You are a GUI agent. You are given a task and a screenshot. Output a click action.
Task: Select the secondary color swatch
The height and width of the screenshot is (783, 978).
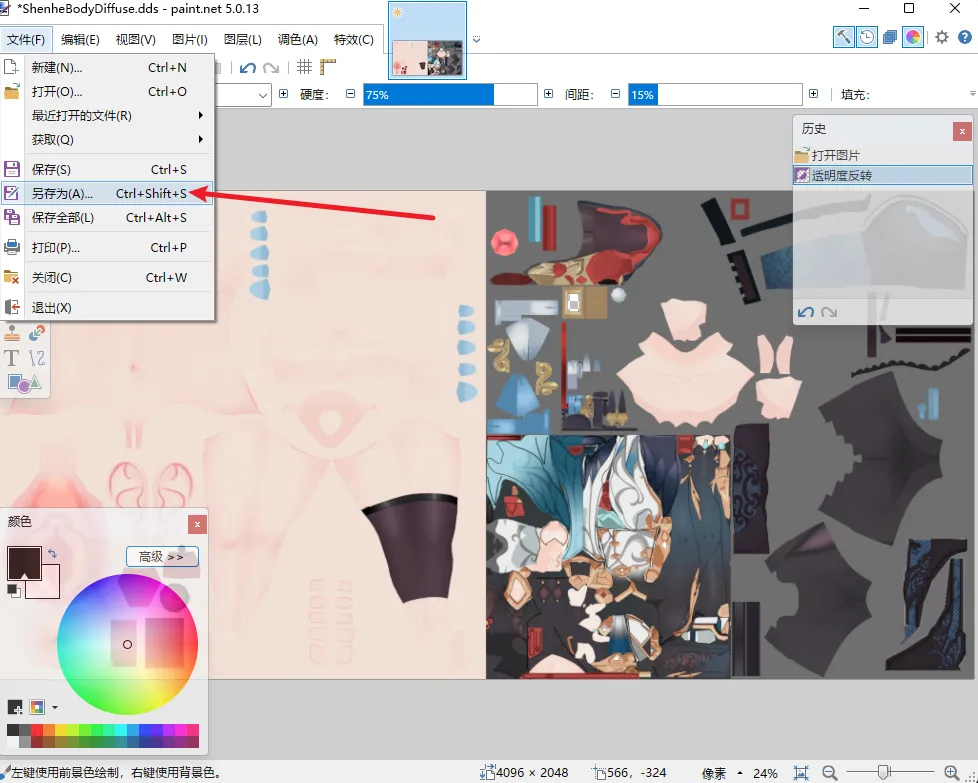50,588
